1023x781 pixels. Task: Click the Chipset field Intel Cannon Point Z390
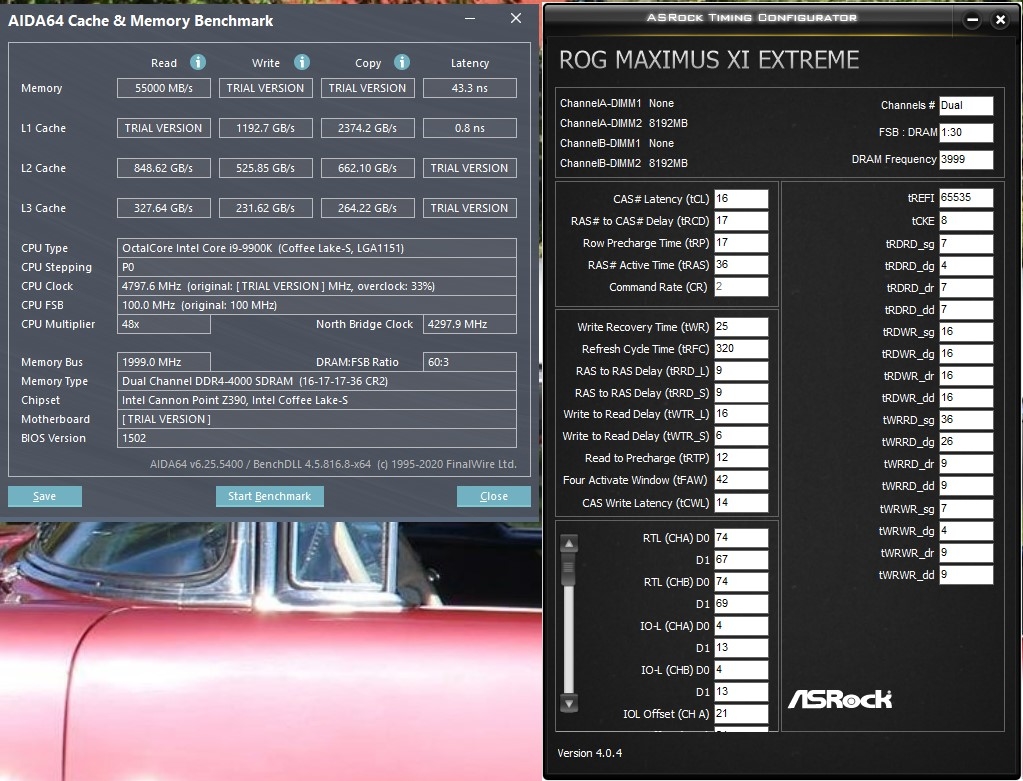(317, 400)
